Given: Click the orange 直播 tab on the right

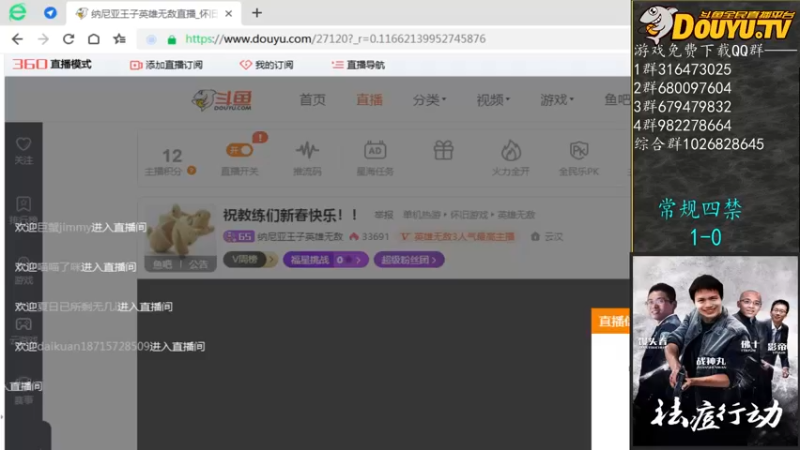Looking at the screenshot, I should pyautogui.click(x=611, y=321).
